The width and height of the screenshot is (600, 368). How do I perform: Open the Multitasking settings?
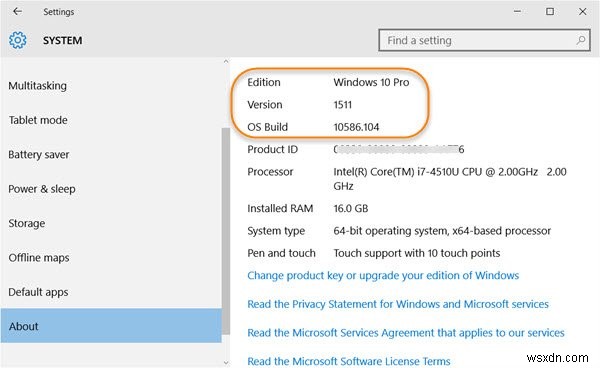click(x=38, y=86)
